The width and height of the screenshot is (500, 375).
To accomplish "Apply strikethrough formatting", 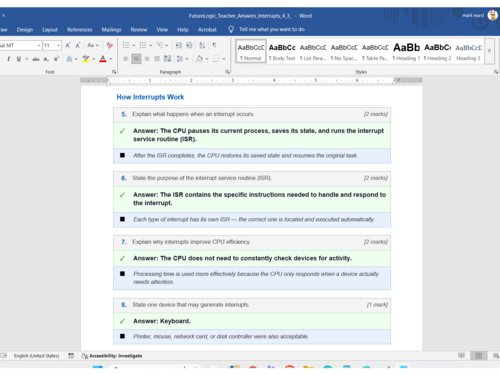I will (36, 59).
